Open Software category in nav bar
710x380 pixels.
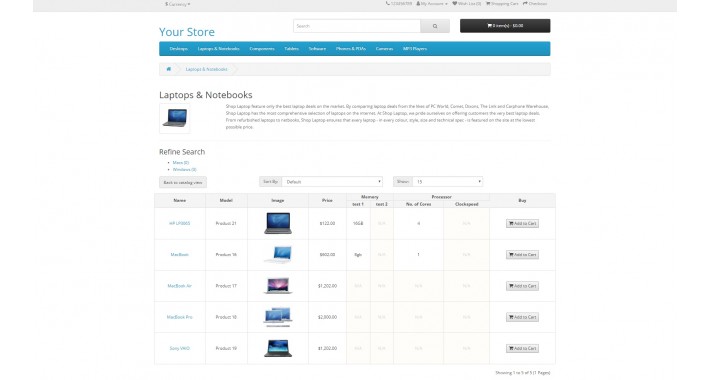pos(317,48)
